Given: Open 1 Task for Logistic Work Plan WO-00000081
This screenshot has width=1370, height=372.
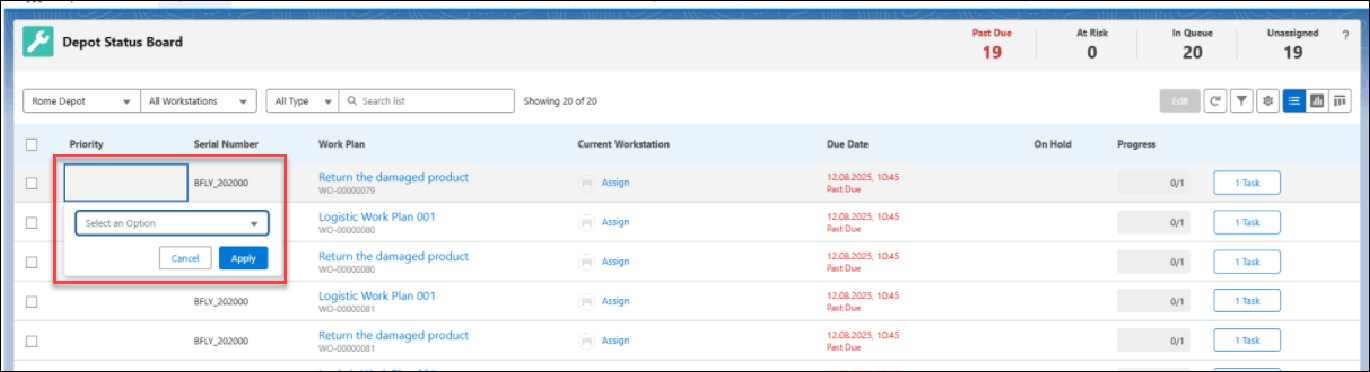Looking at the screenshot, I should coord(1247,301).
